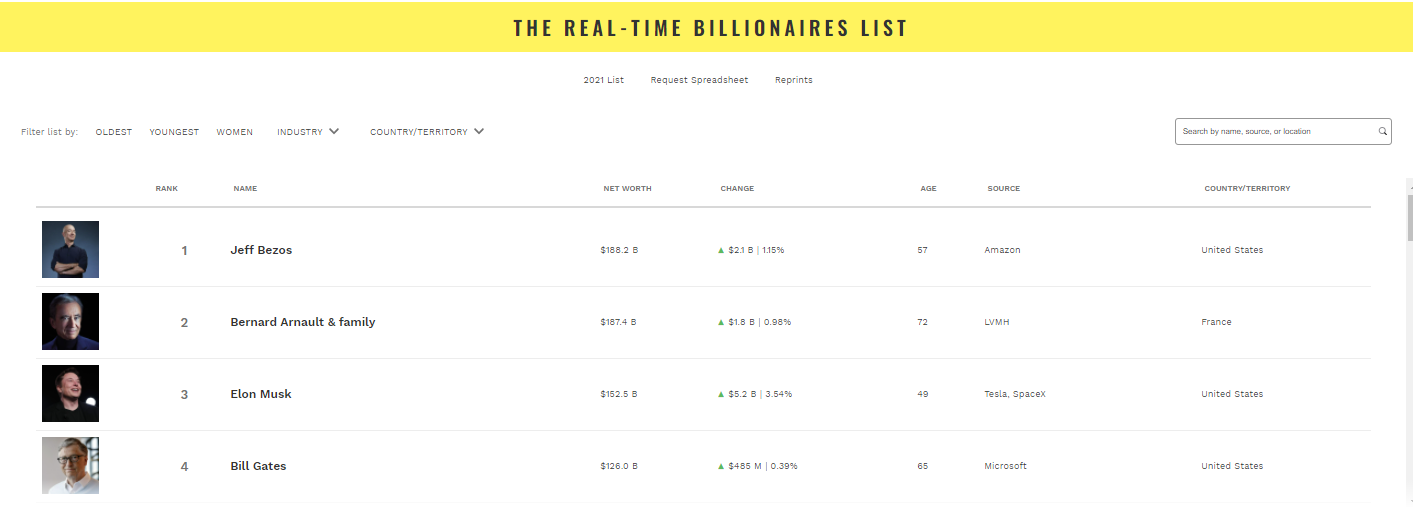
Task: Open Jeff Bezos name link
Action: 261,250
